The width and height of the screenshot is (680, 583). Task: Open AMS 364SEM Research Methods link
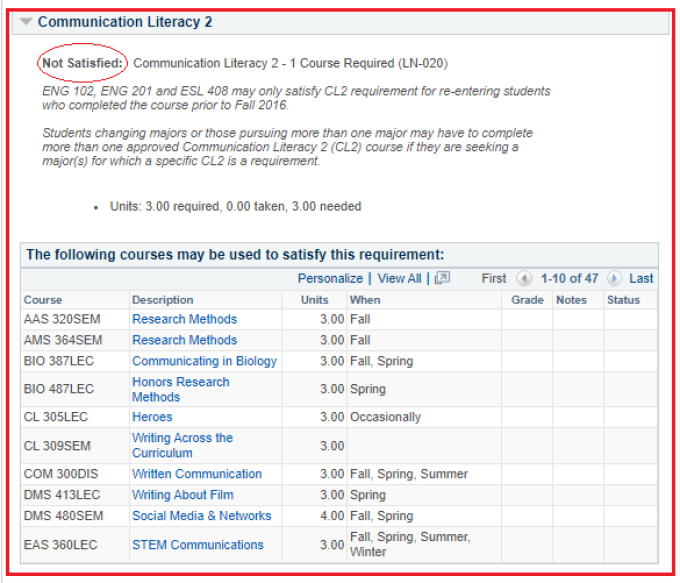pos(184,340)
